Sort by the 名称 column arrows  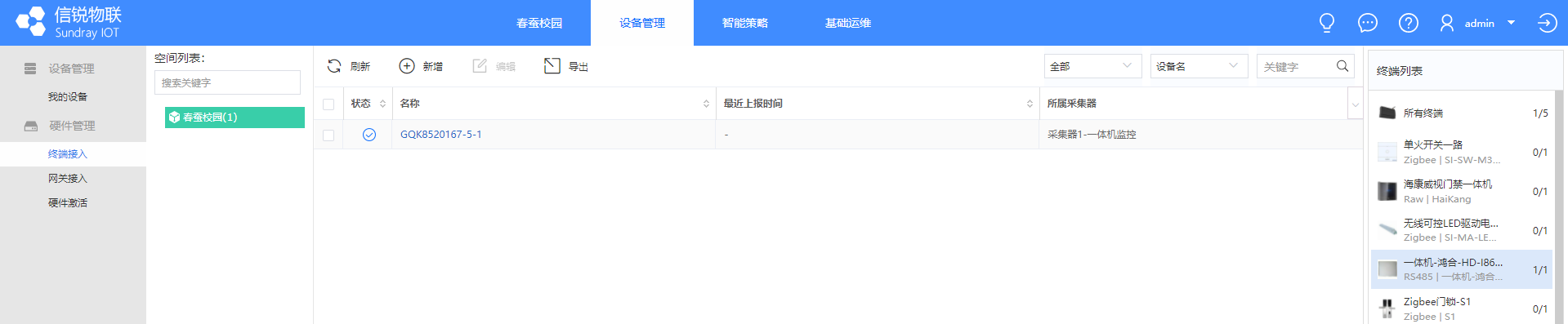click(706, 104)
